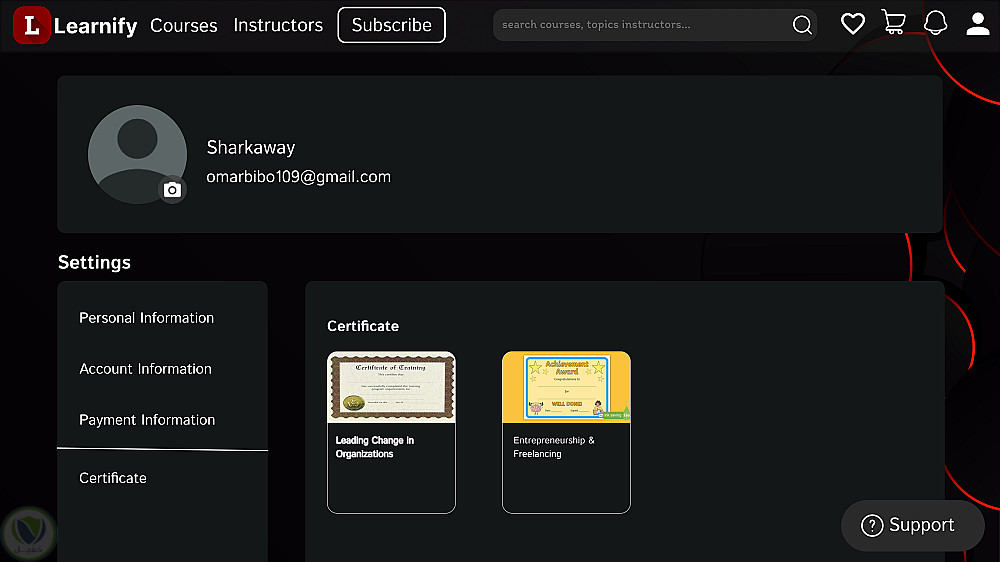Go to Instructors in navbar
Image resolution: width=1000 pixels, height=562 pixels.
pos(278,25)
